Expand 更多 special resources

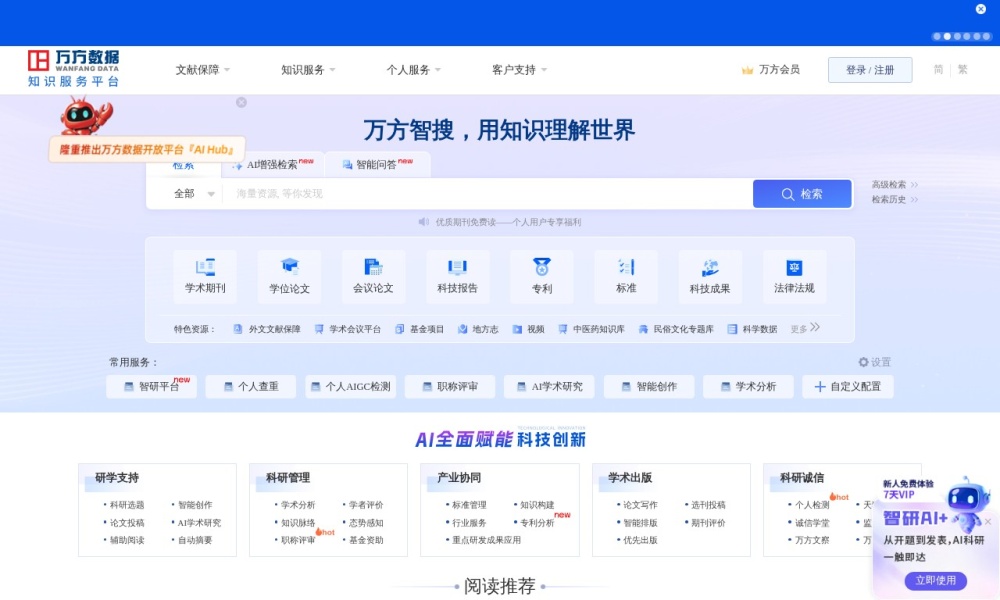805,328
